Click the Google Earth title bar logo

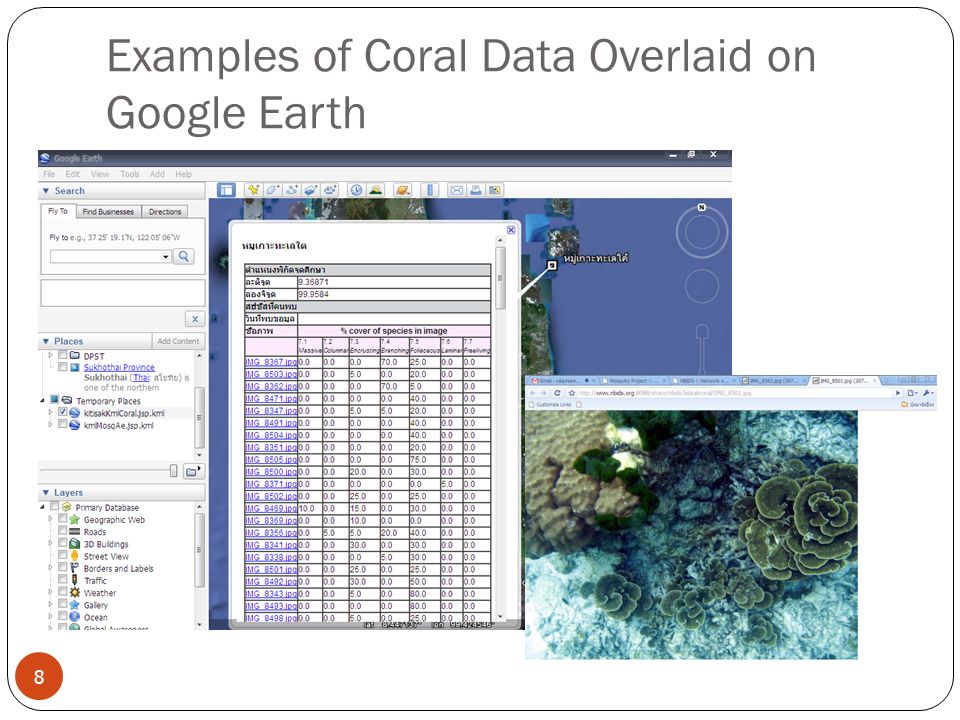(45, 159)
